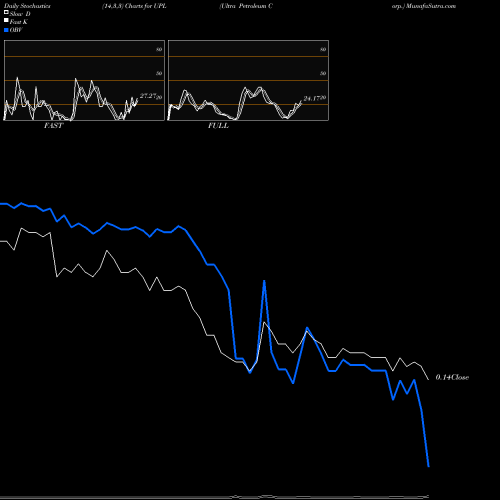Click the 'Fast K' legend text
Image resolution: width=500 pixels, height=500 pixels.
coord(19,22)
